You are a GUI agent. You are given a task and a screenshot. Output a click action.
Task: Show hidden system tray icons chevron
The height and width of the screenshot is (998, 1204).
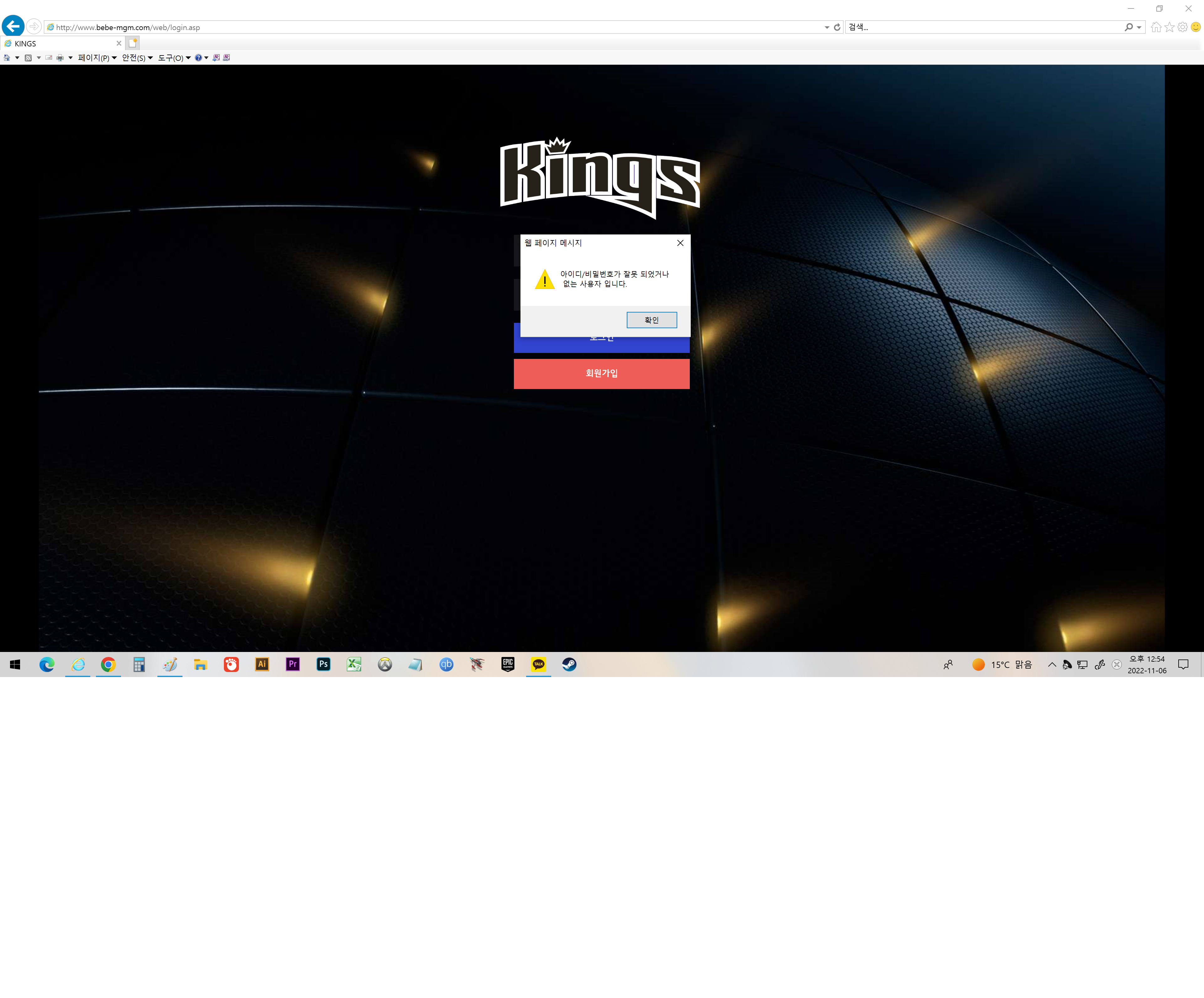tap(1052, 665)
